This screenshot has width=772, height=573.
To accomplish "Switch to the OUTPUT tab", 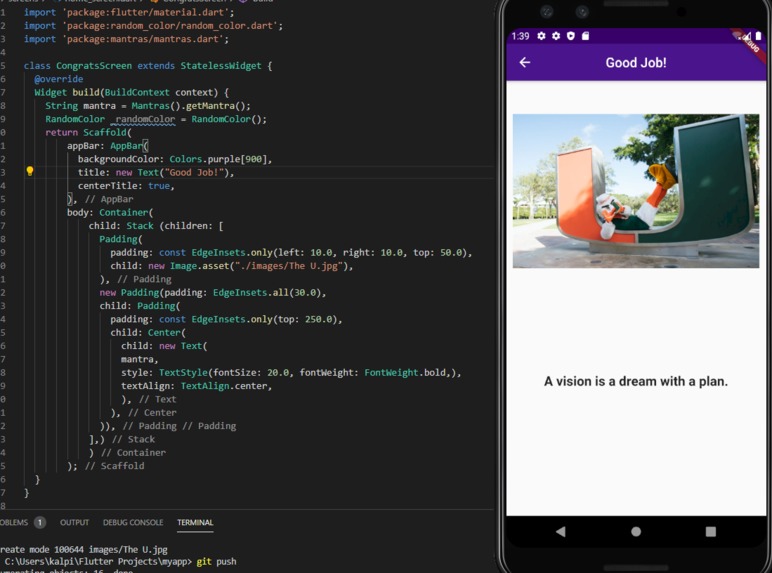I will (x=74, y=522).
